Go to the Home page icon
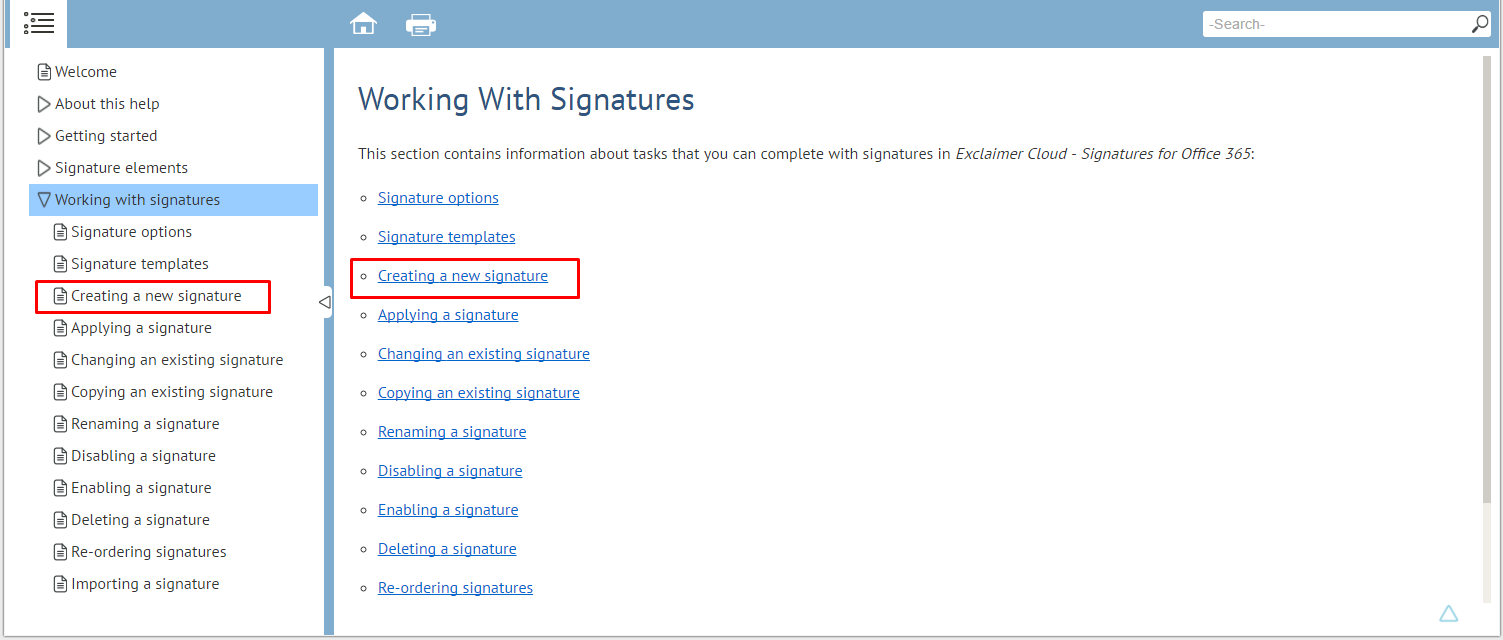This screenshot has width=1503, height=640. pyautogui.click(x=363, y=24)
